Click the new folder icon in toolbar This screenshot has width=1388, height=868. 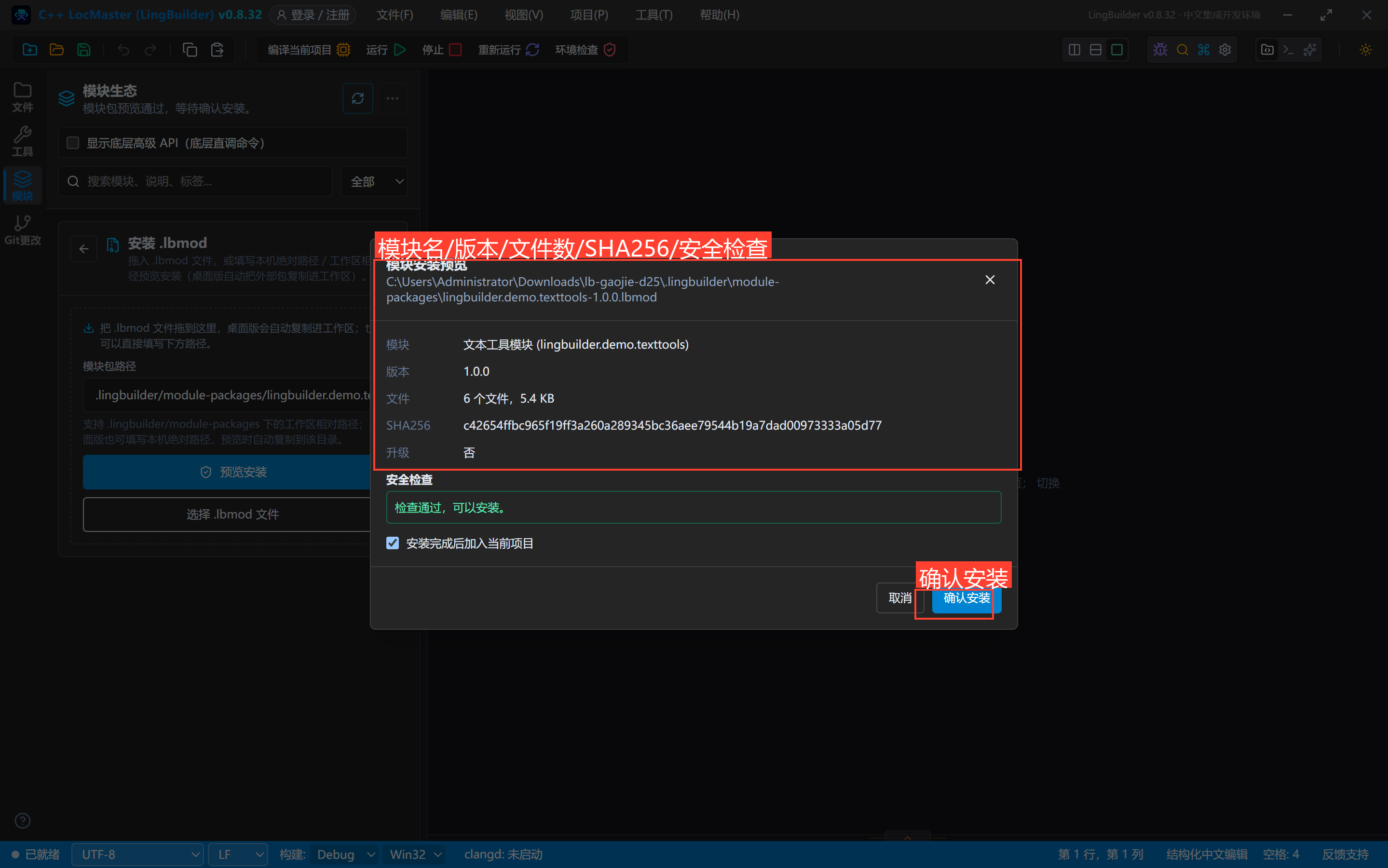pos(30,50)
